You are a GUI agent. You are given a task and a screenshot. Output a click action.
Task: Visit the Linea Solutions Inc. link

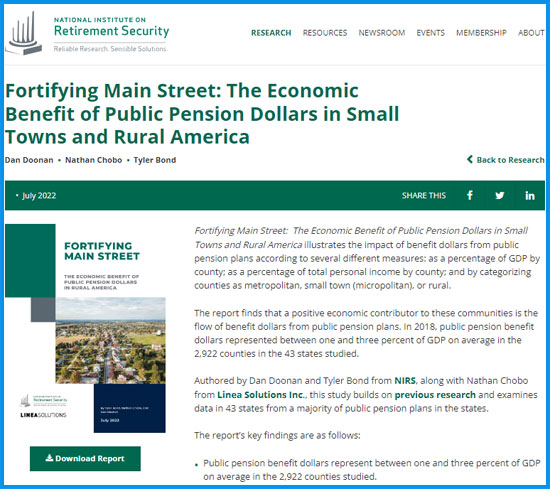[261, 395]
